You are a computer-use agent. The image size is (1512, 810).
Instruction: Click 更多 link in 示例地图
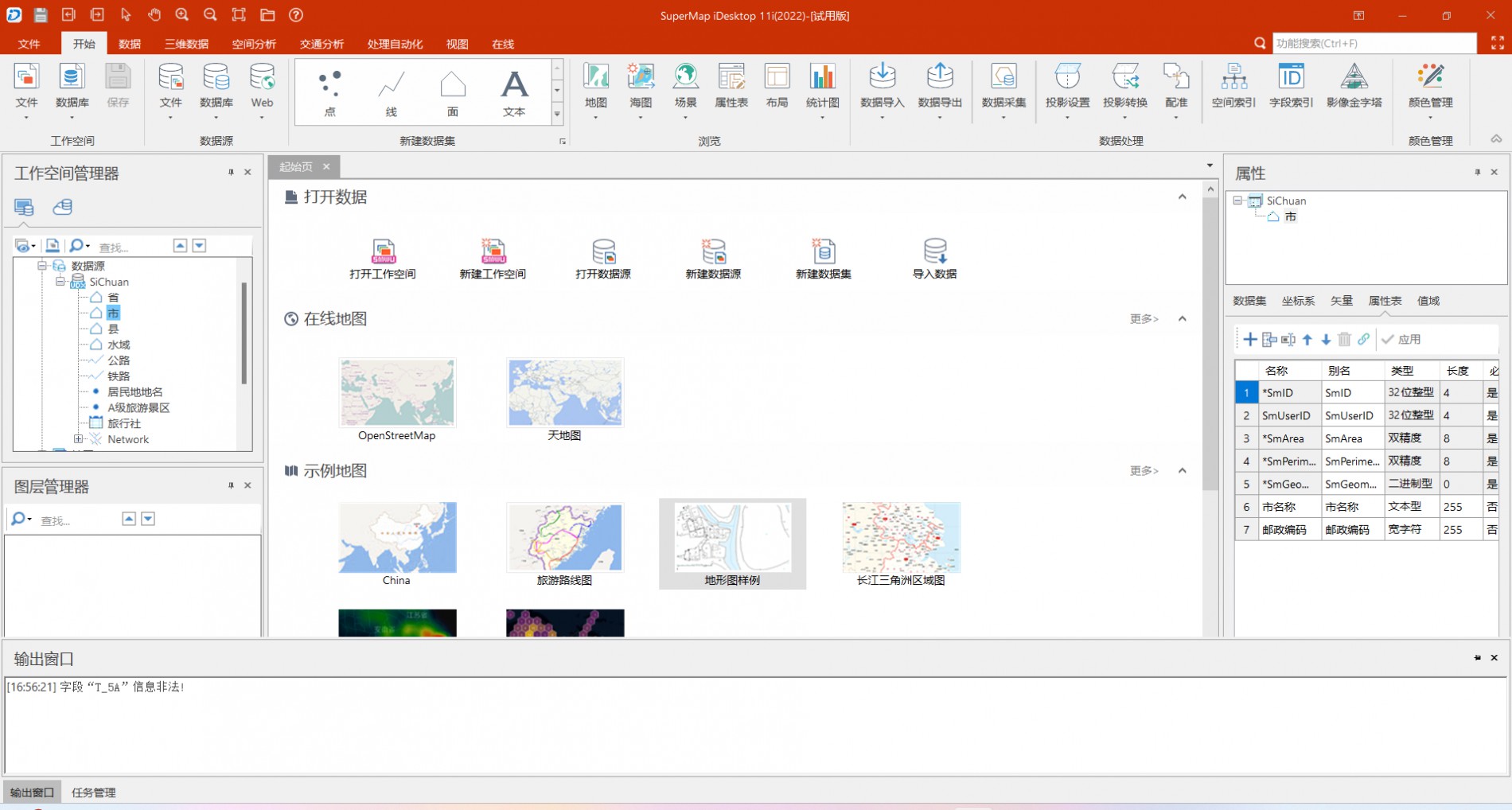tap(1144, 470)
